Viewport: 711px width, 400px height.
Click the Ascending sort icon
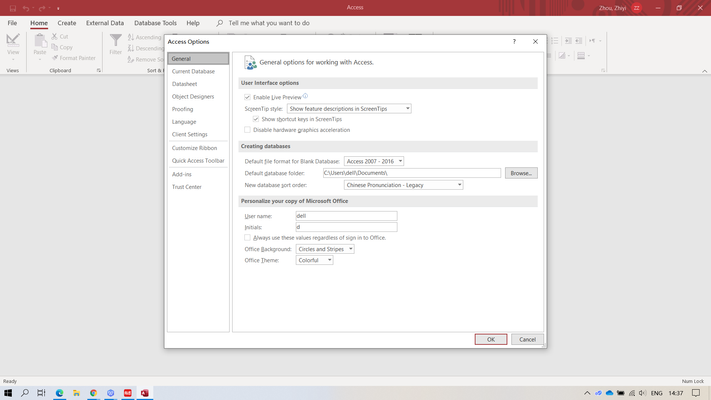131,37
